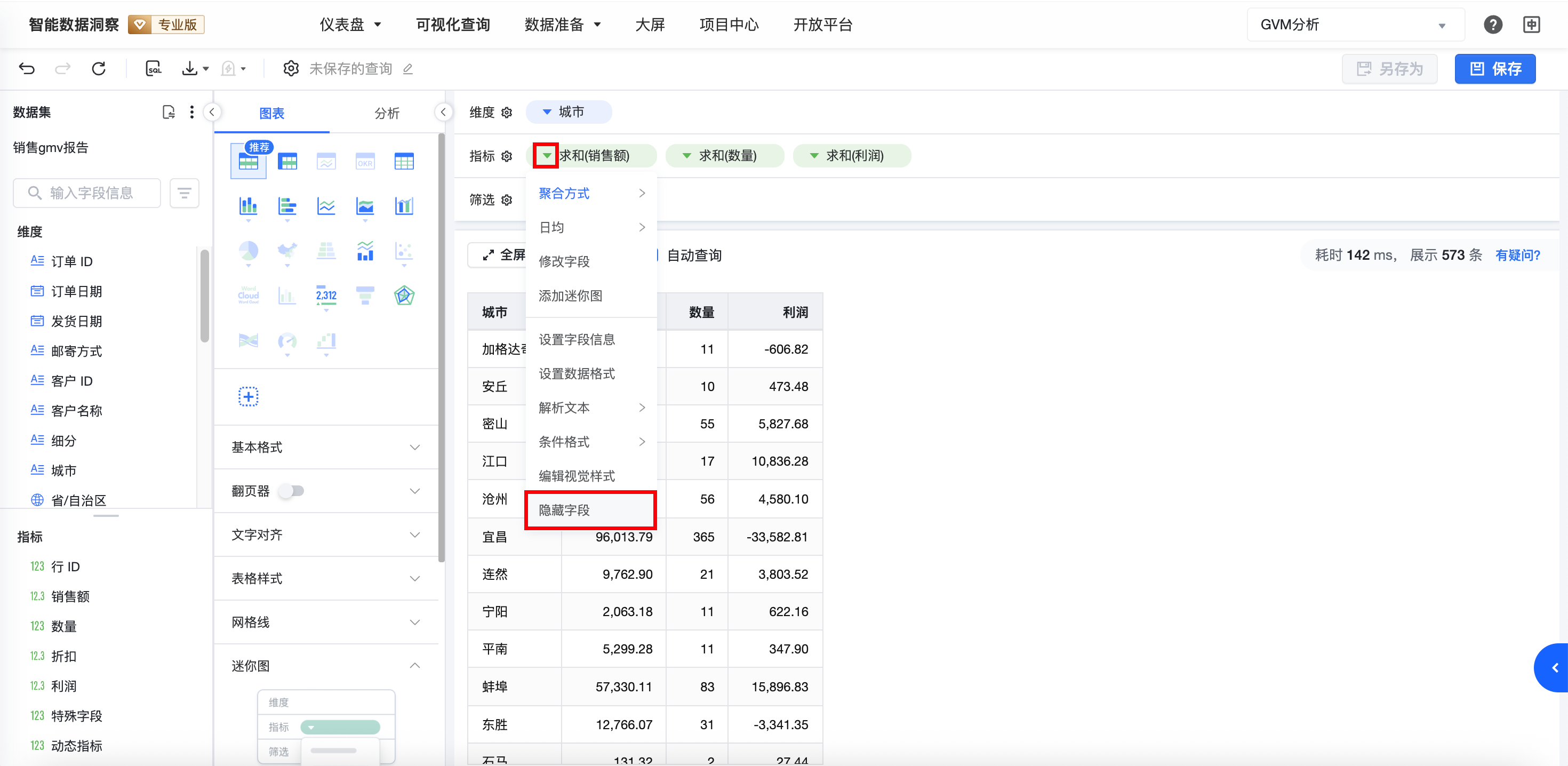Click the undo arrow icon
Viewport: 1568px width, 766px height.
pyautogui.click(x=27, y=69)
